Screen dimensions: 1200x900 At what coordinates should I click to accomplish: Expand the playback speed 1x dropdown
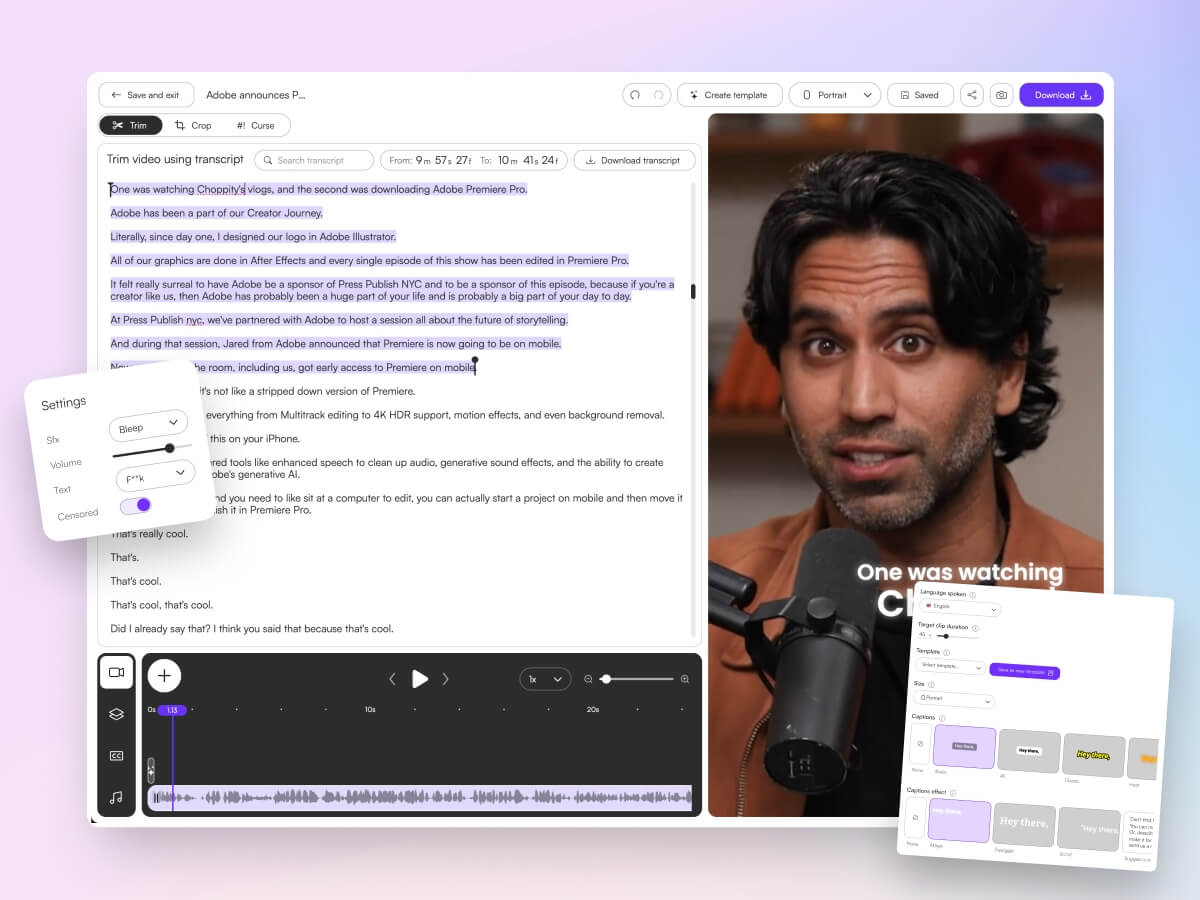545,679
